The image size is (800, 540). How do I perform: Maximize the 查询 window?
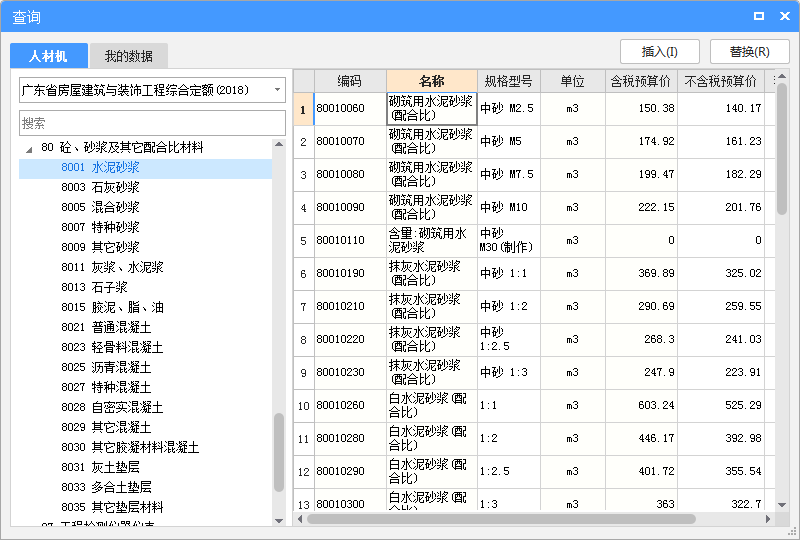pyautogui.click(x=759, y=16)
